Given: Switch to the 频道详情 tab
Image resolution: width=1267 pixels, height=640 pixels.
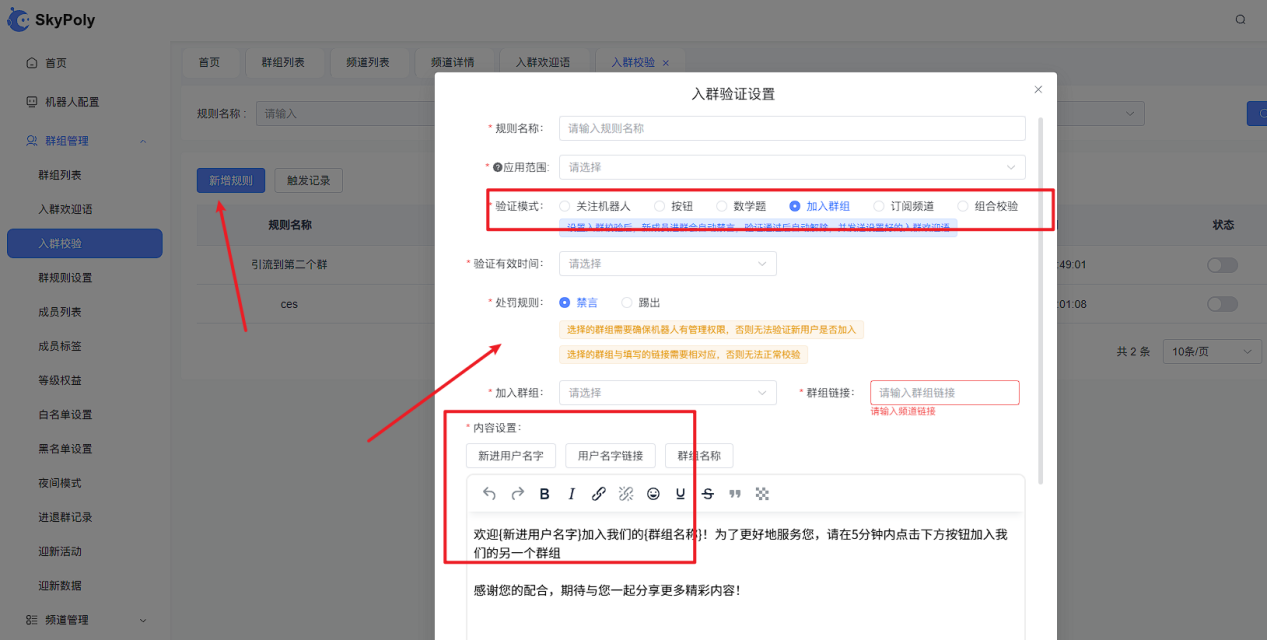Looking at the screenshot, I should click(453, 62).
